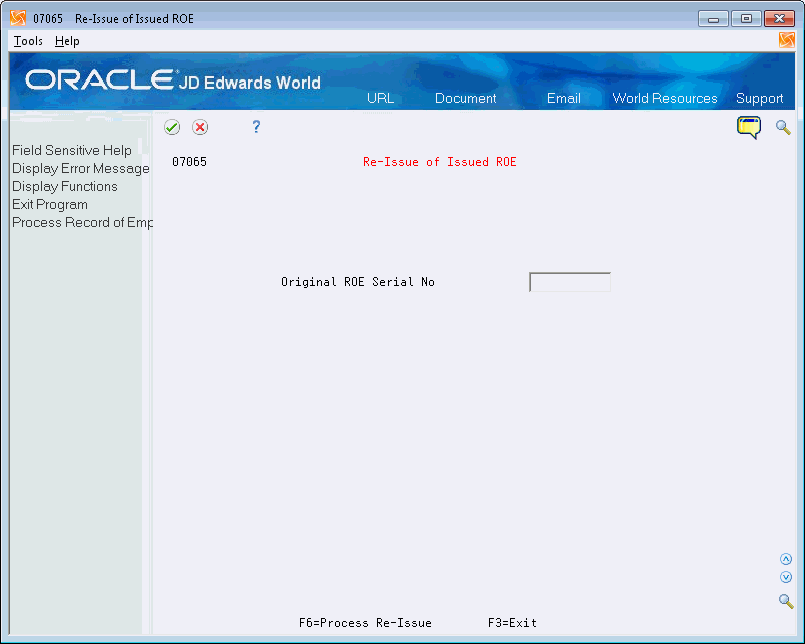The width and height of the screenshot is (805, 644).
Task: Focus the Original ROE Serial No field
Action: [570, 282]
